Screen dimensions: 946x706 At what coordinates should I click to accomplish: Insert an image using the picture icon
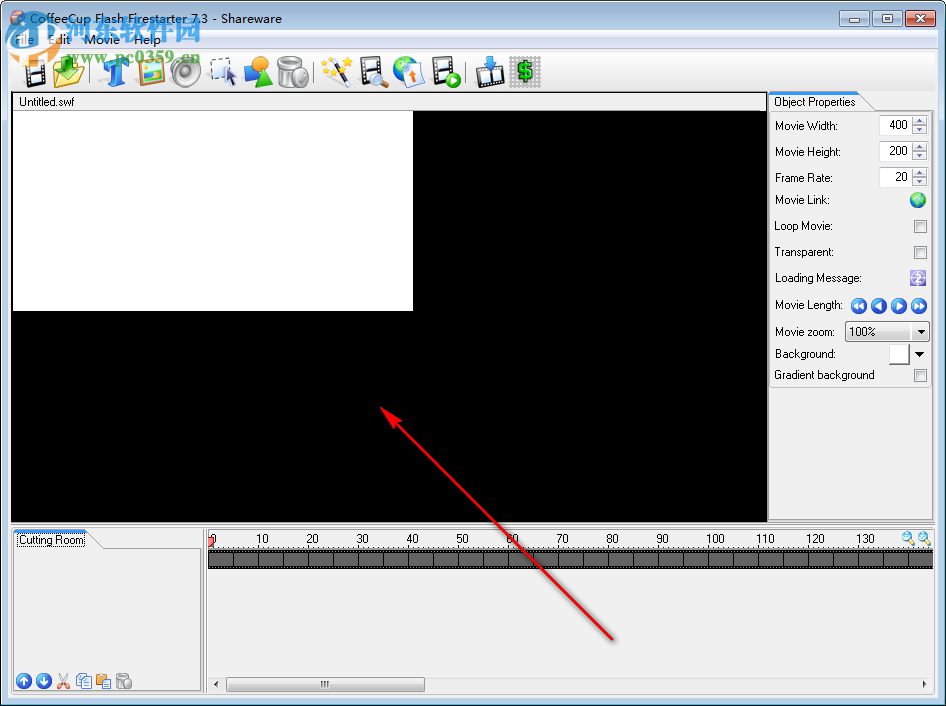coord(151,72)
